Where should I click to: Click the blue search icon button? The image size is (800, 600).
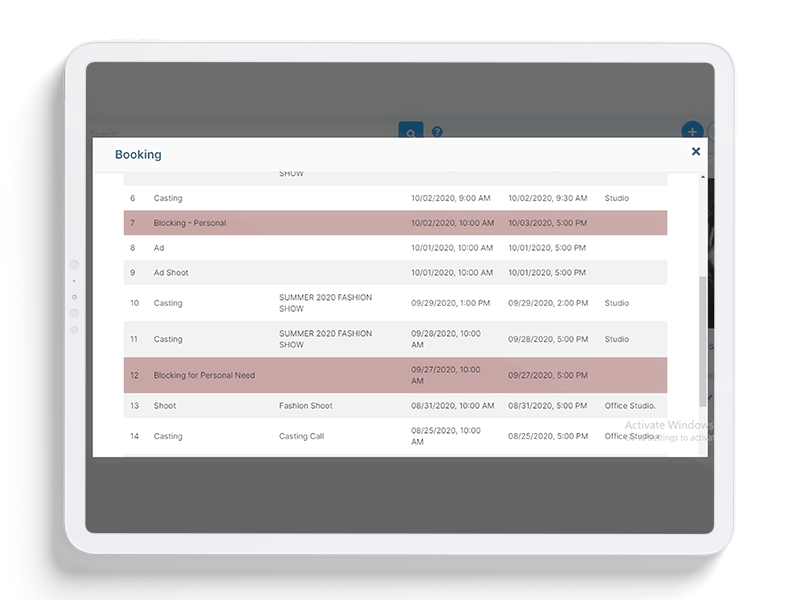(x=410, y=131)
